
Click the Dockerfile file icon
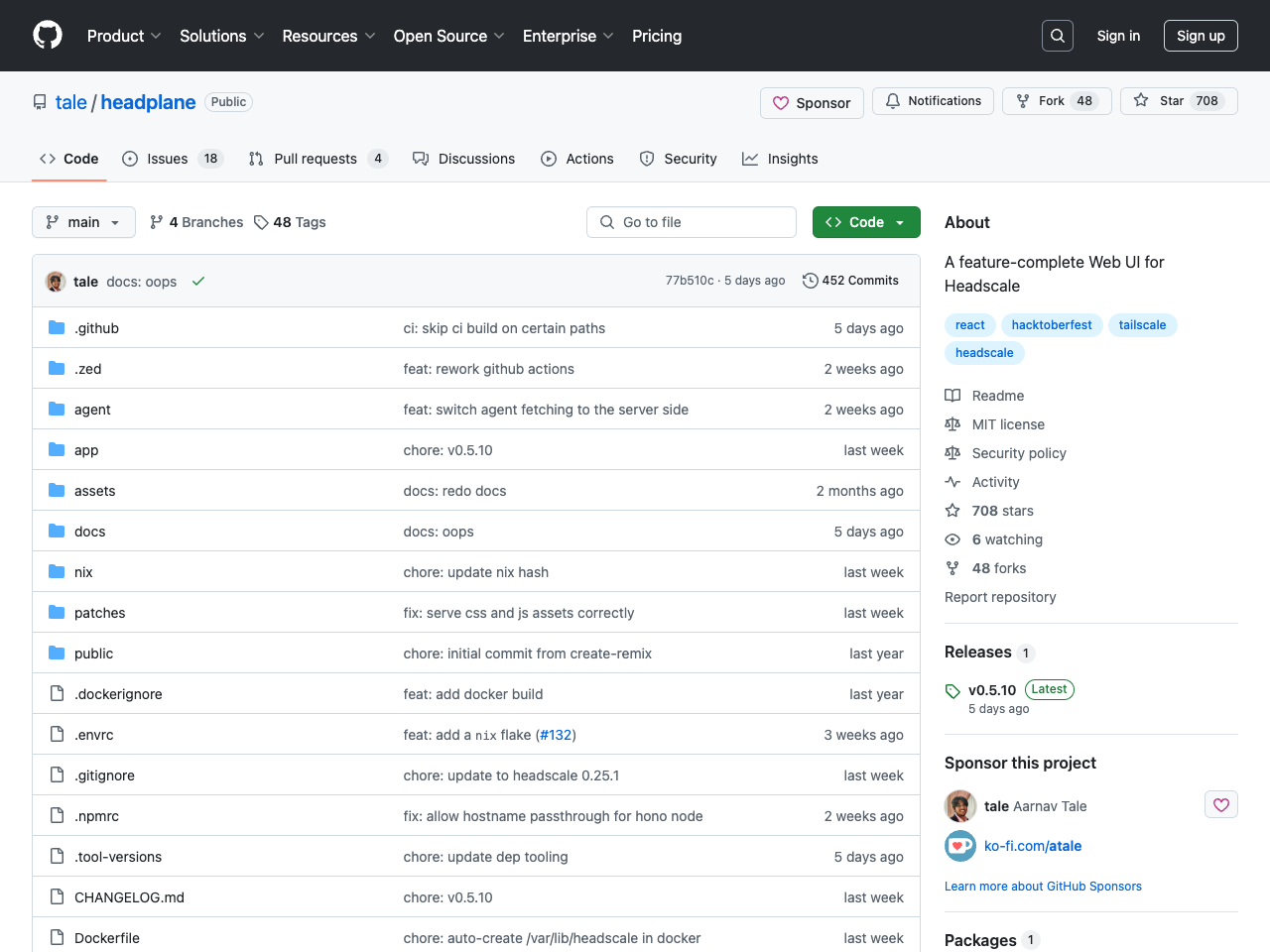[x=57, y=937]
